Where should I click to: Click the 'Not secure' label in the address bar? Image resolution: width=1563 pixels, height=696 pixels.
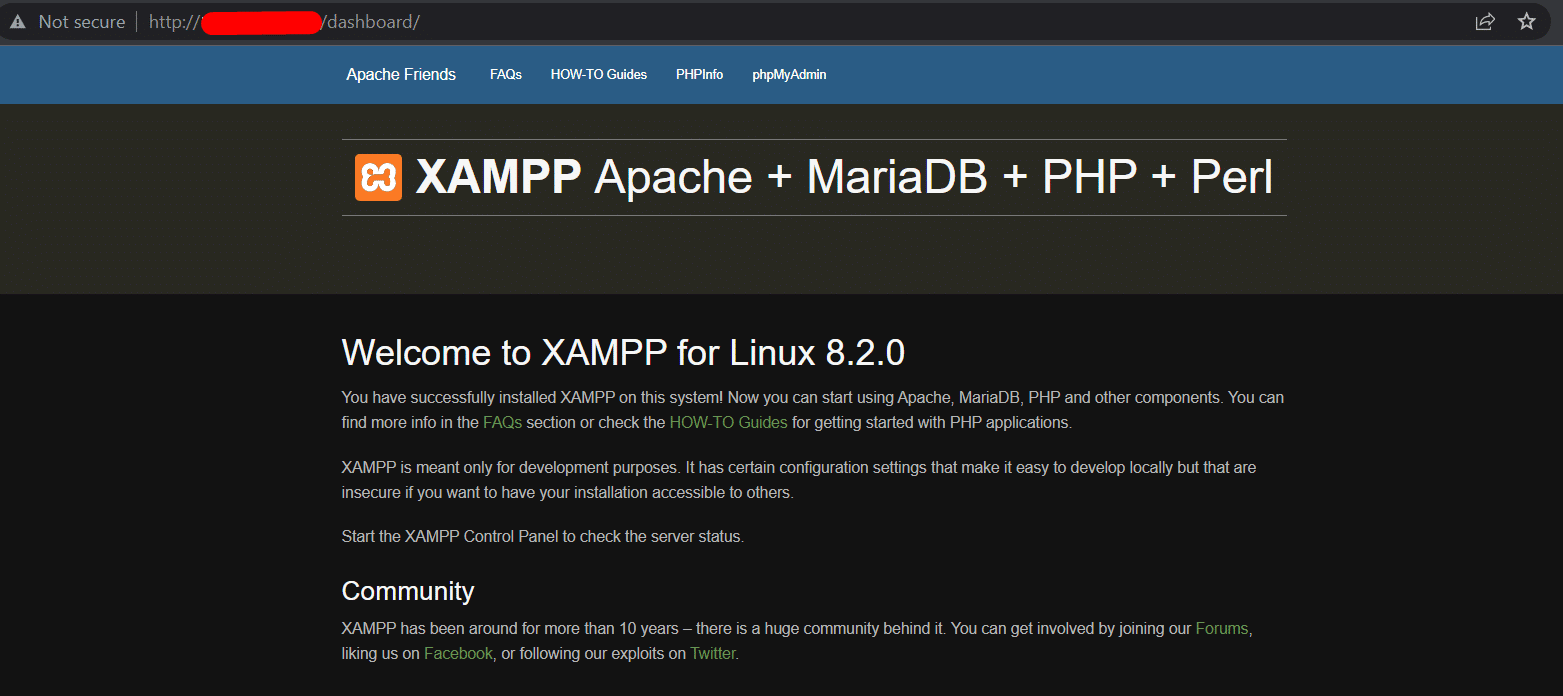click(x=83, y=21)
